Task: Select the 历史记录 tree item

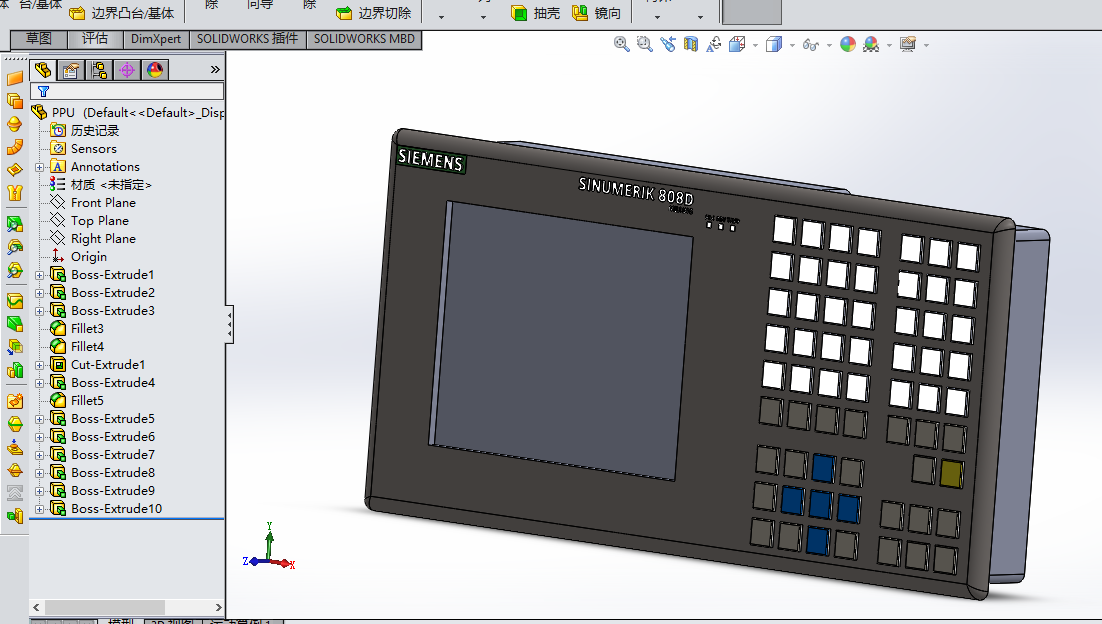Action: (95, 131)
